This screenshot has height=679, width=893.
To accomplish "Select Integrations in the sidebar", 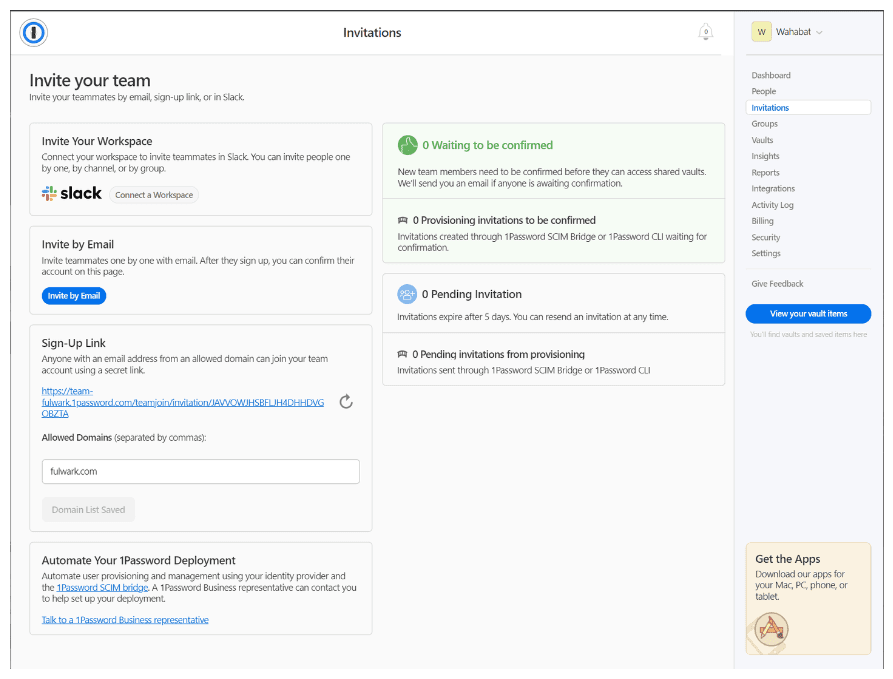I will pos(773,188).
